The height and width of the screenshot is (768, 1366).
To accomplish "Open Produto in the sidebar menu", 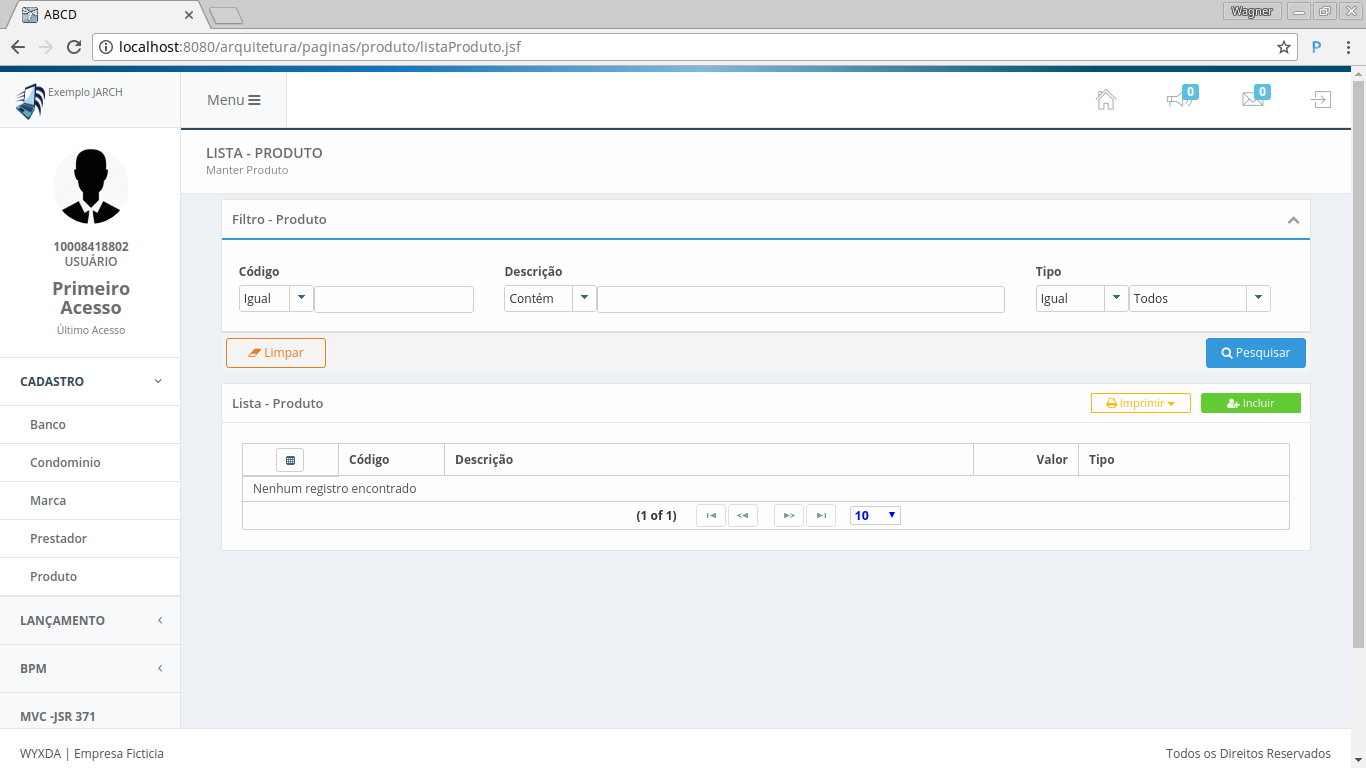I will click(54, 577).
